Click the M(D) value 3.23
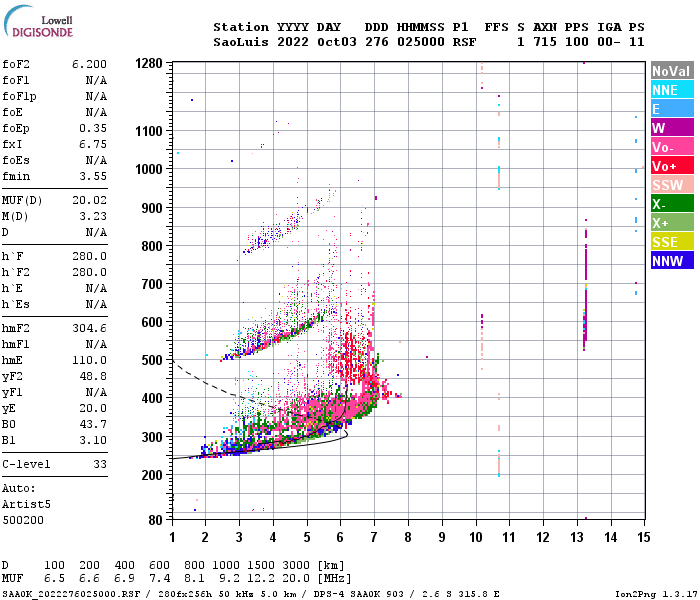This screenshot has width=700, height=600. (x=93, y=217)
